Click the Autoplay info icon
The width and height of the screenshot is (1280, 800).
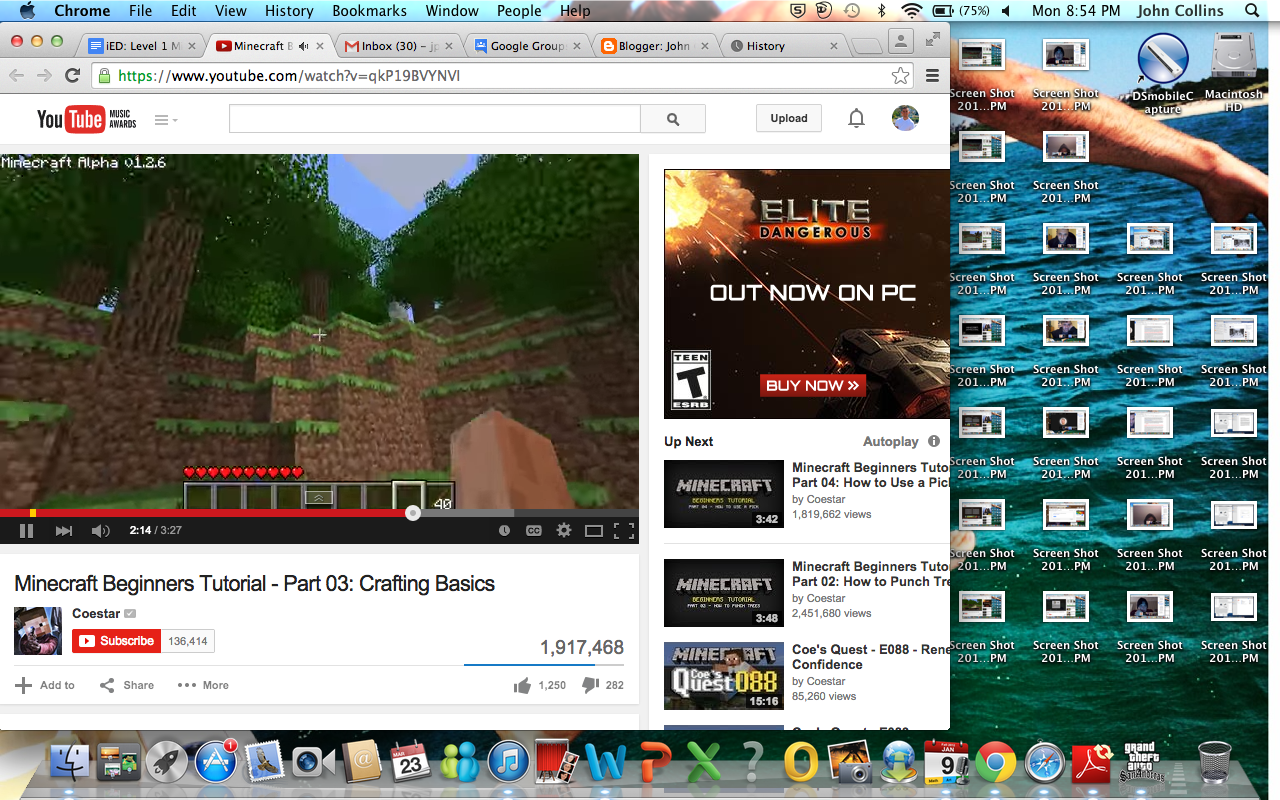point(934,441)
